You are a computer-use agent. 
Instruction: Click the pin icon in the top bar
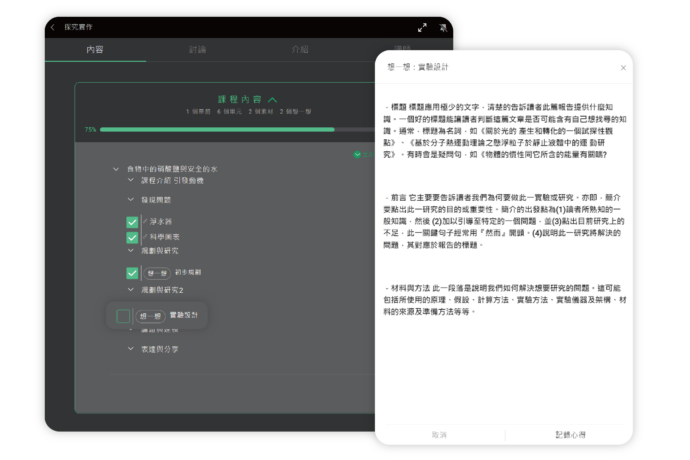point(443,27)
